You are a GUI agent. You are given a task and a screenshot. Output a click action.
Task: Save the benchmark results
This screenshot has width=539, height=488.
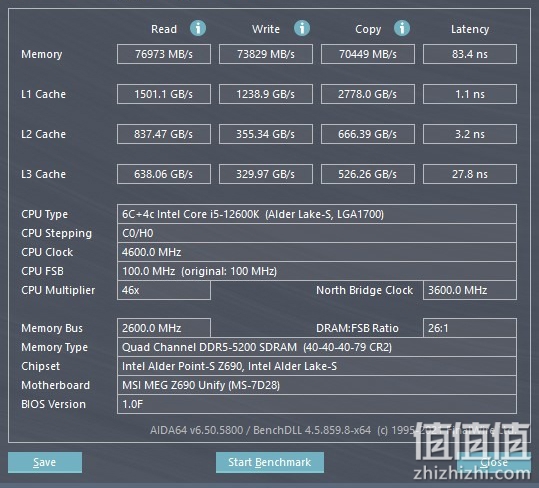pos(45,462)
